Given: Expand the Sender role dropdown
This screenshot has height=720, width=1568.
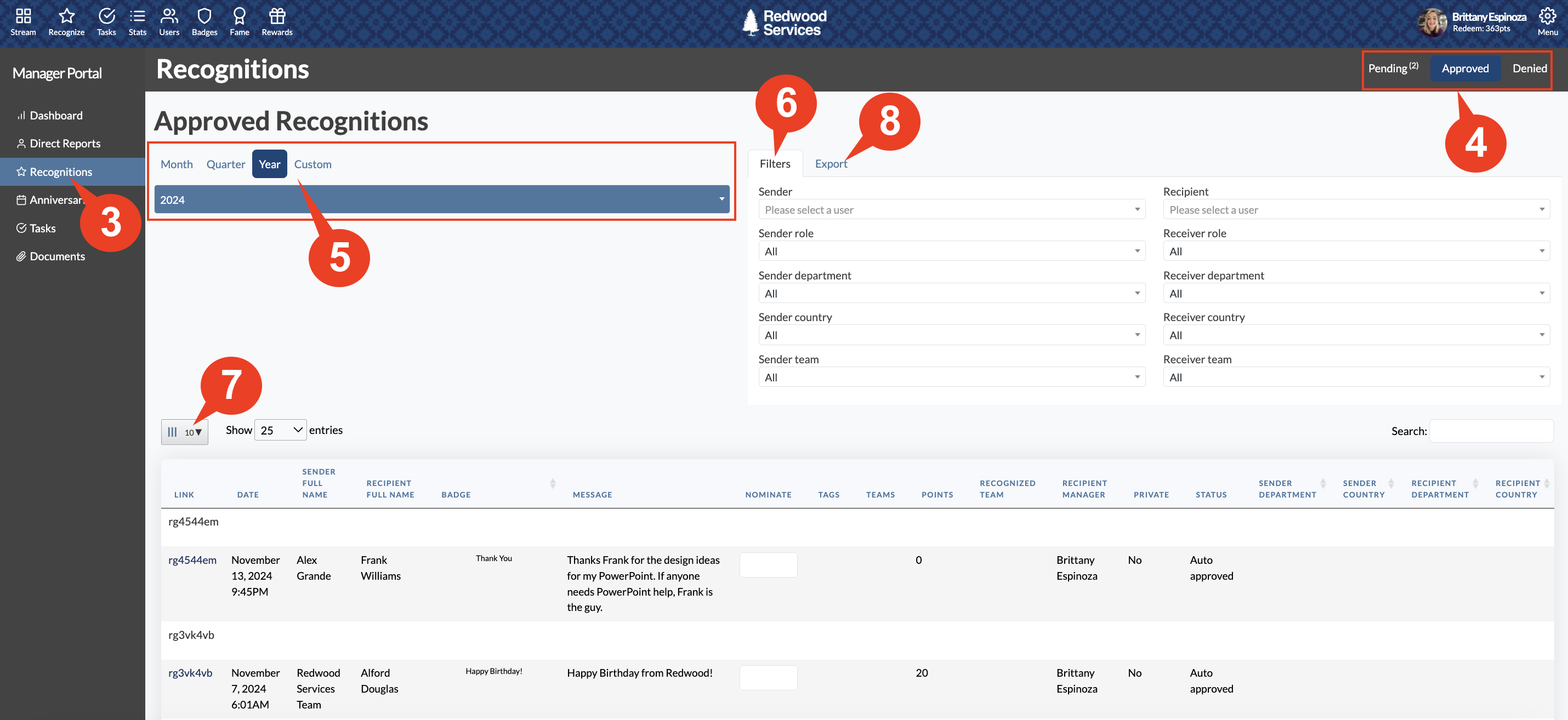Looking at the screenshot, I should (951, 251).
